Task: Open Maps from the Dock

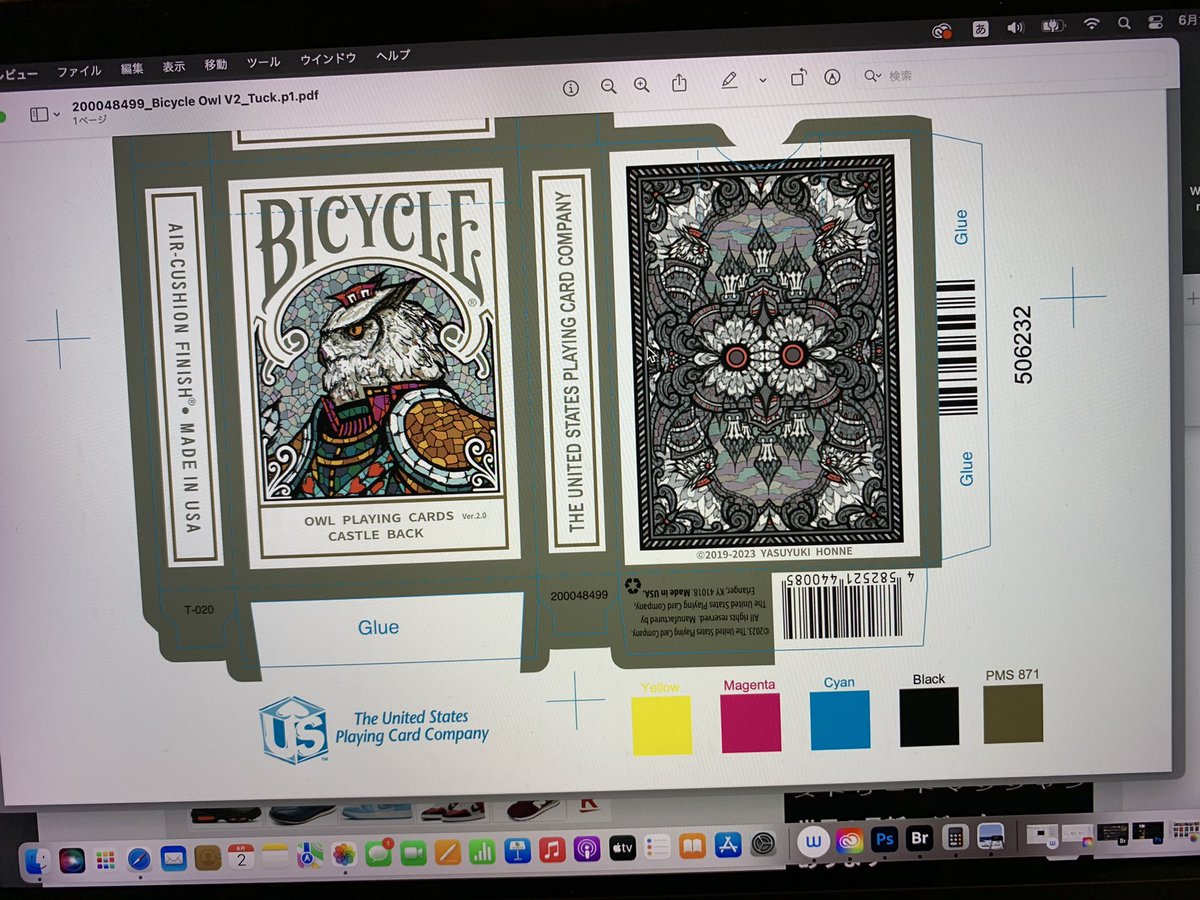Action: (309, 855)
